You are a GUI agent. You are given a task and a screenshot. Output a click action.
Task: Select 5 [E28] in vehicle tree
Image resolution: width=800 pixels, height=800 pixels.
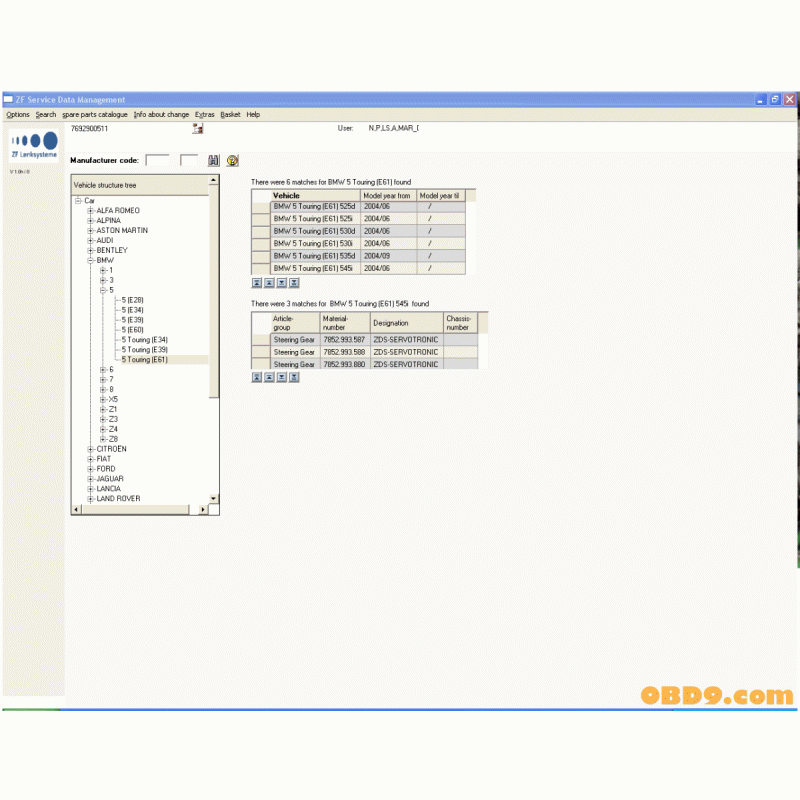[133, 300]
